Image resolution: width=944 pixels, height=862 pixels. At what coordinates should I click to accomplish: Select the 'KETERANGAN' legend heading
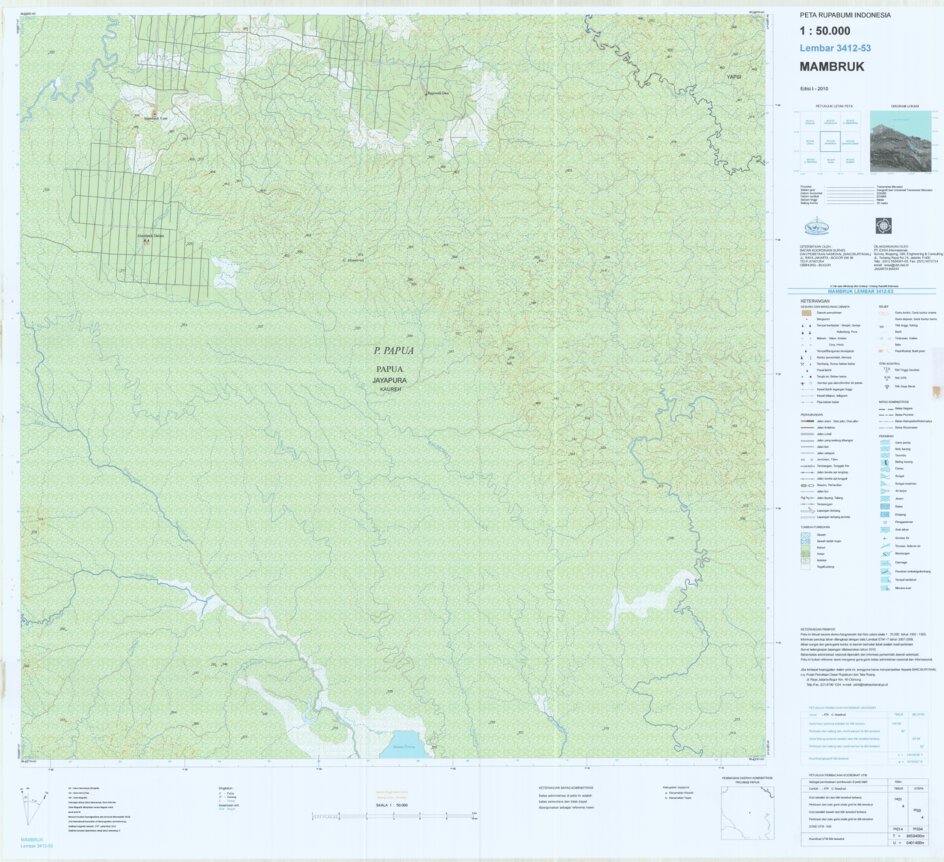pos(815,300)
